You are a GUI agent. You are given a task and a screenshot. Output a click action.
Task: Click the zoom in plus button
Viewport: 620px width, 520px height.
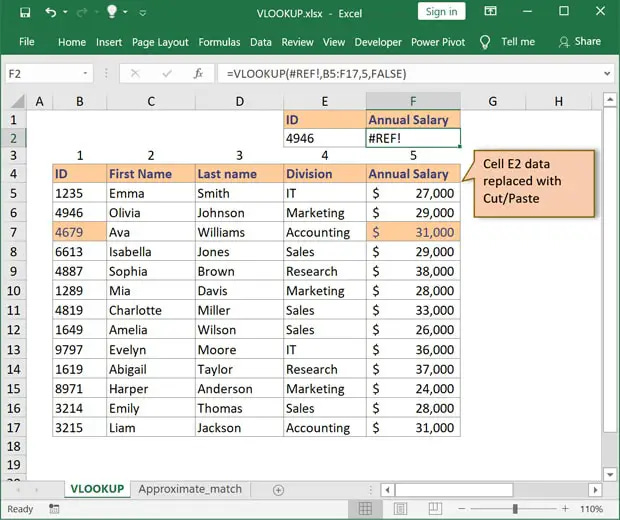click(x=565, y=509)
